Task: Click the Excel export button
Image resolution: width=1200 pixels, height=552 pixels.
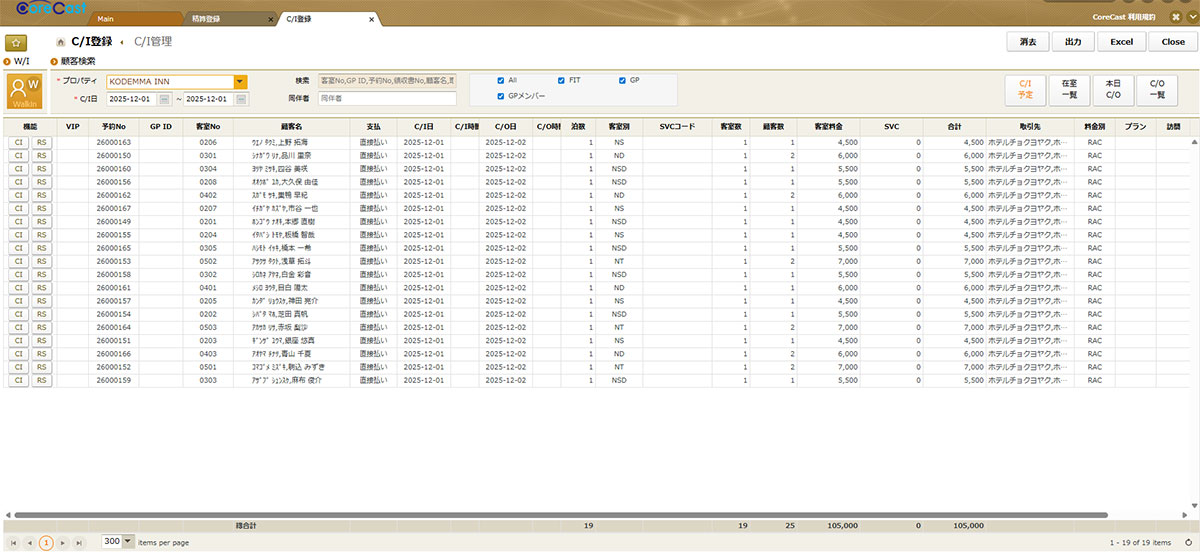Action: pyautogui.click(x=1121, y=42)
